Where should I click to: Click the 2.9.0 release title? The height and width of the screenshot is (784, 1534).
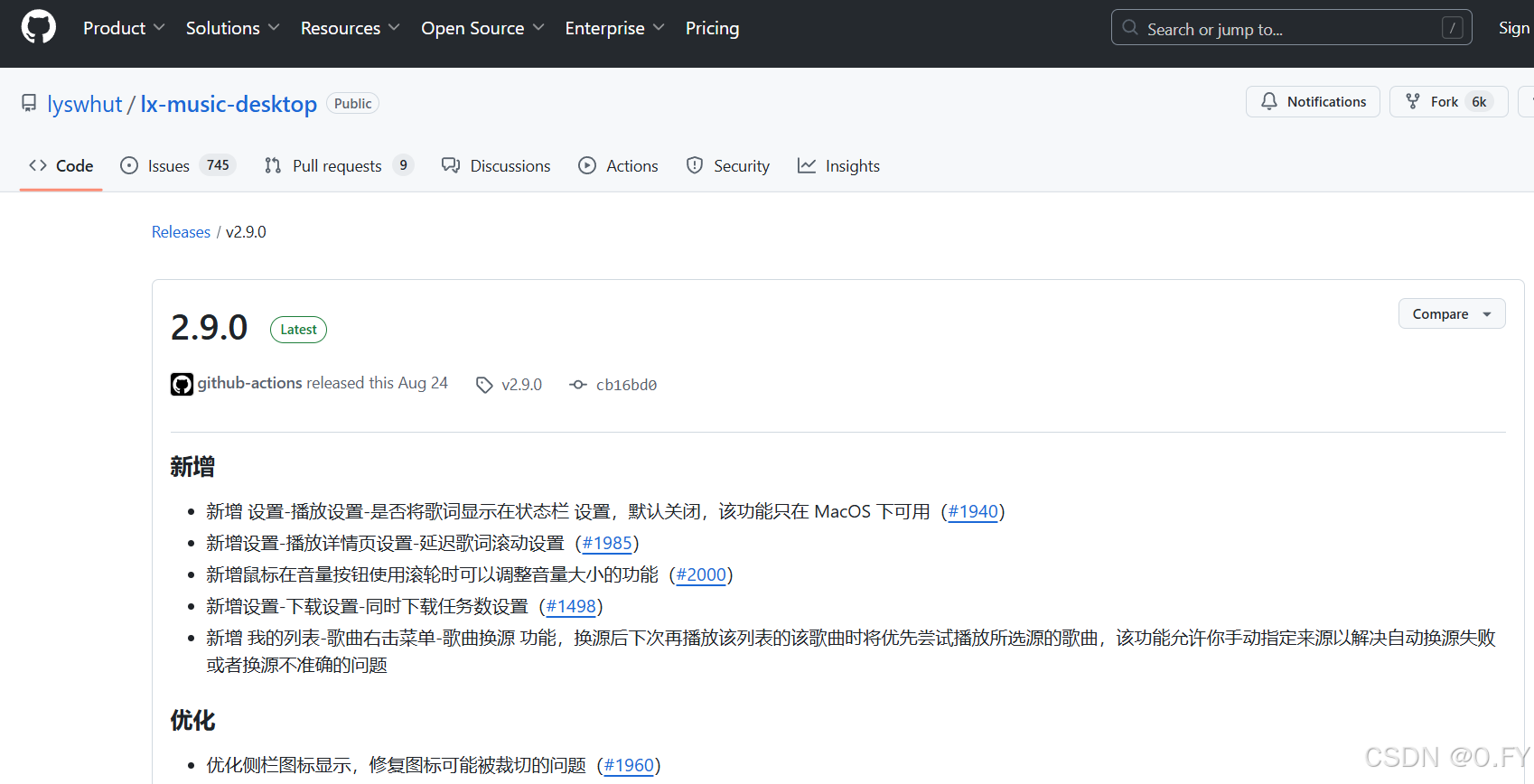point(209,327)
